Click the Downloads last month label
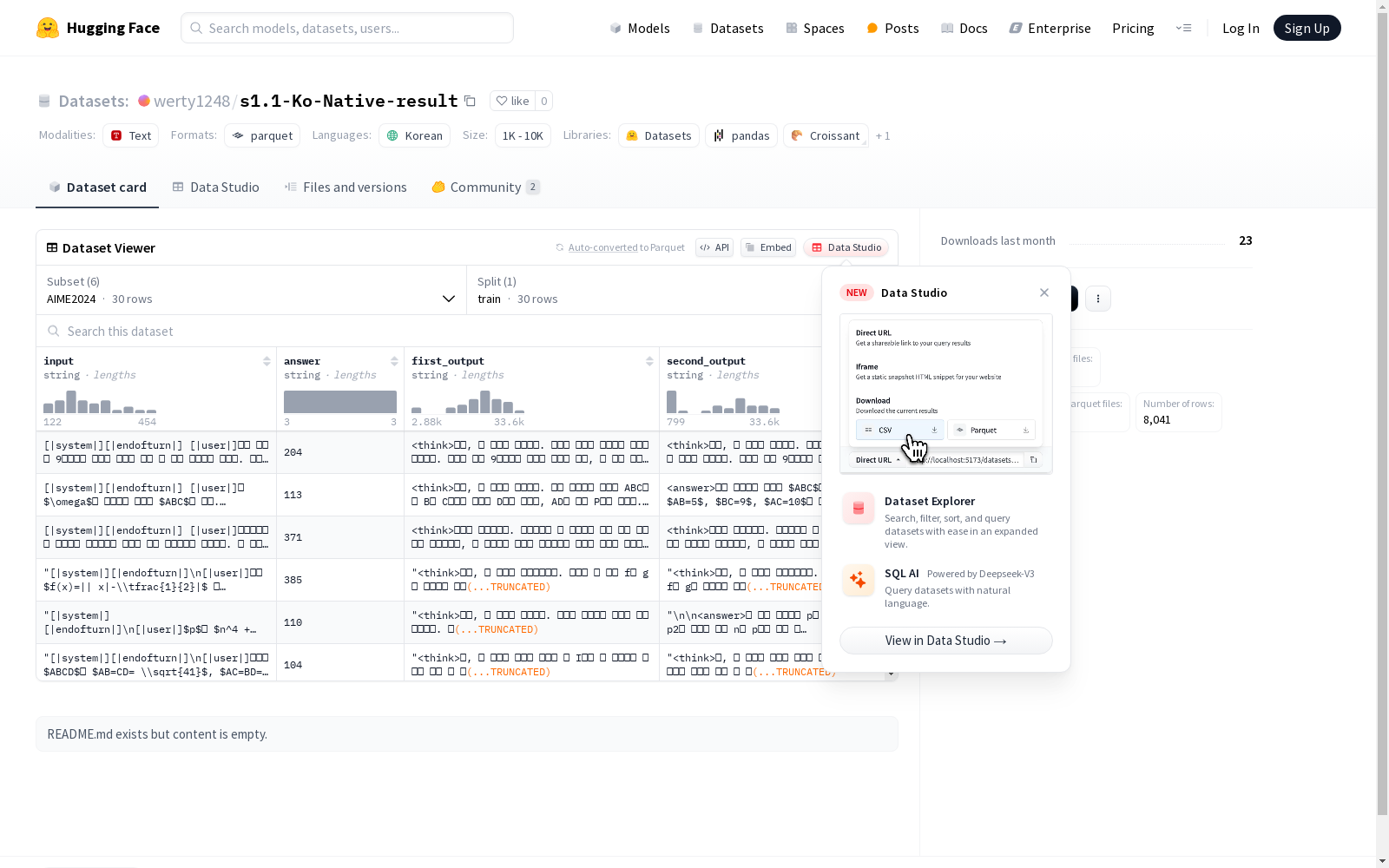Image resolution: width=1389 pixels, height=868 pixels. tap(998, 240)
